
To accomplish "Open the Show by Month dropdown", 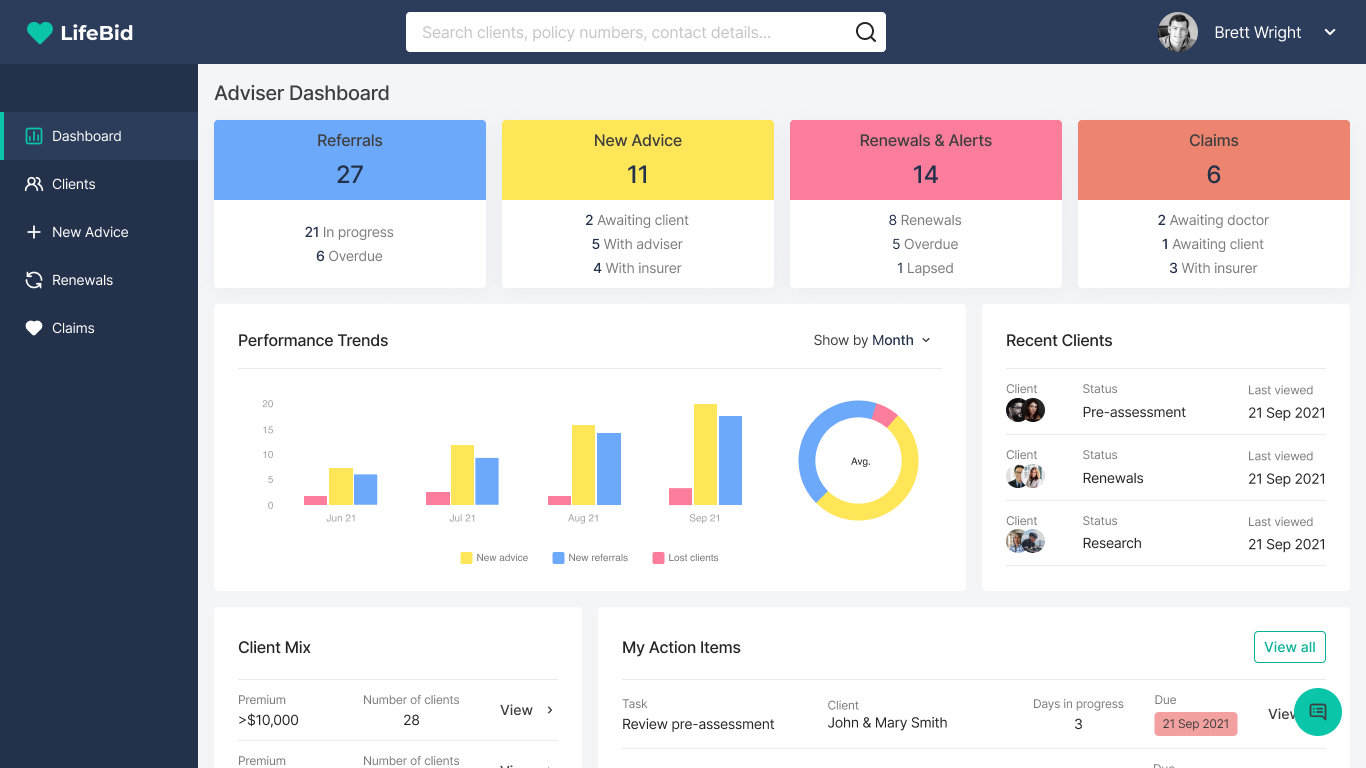I will coord(899,340).
